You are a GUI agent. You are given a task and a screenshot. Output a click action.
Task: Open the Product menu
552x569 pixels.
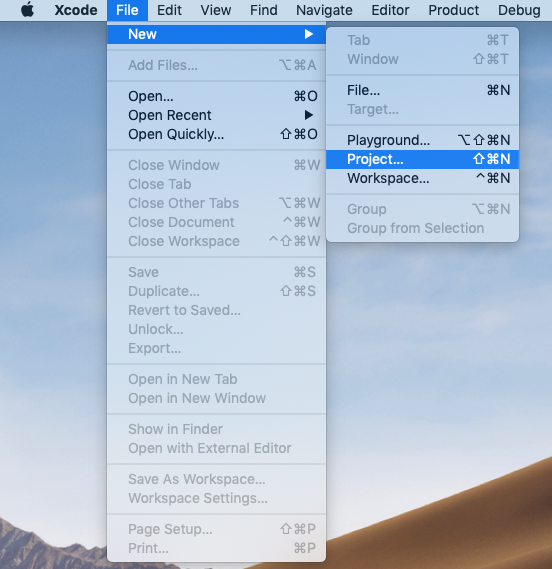454,10
